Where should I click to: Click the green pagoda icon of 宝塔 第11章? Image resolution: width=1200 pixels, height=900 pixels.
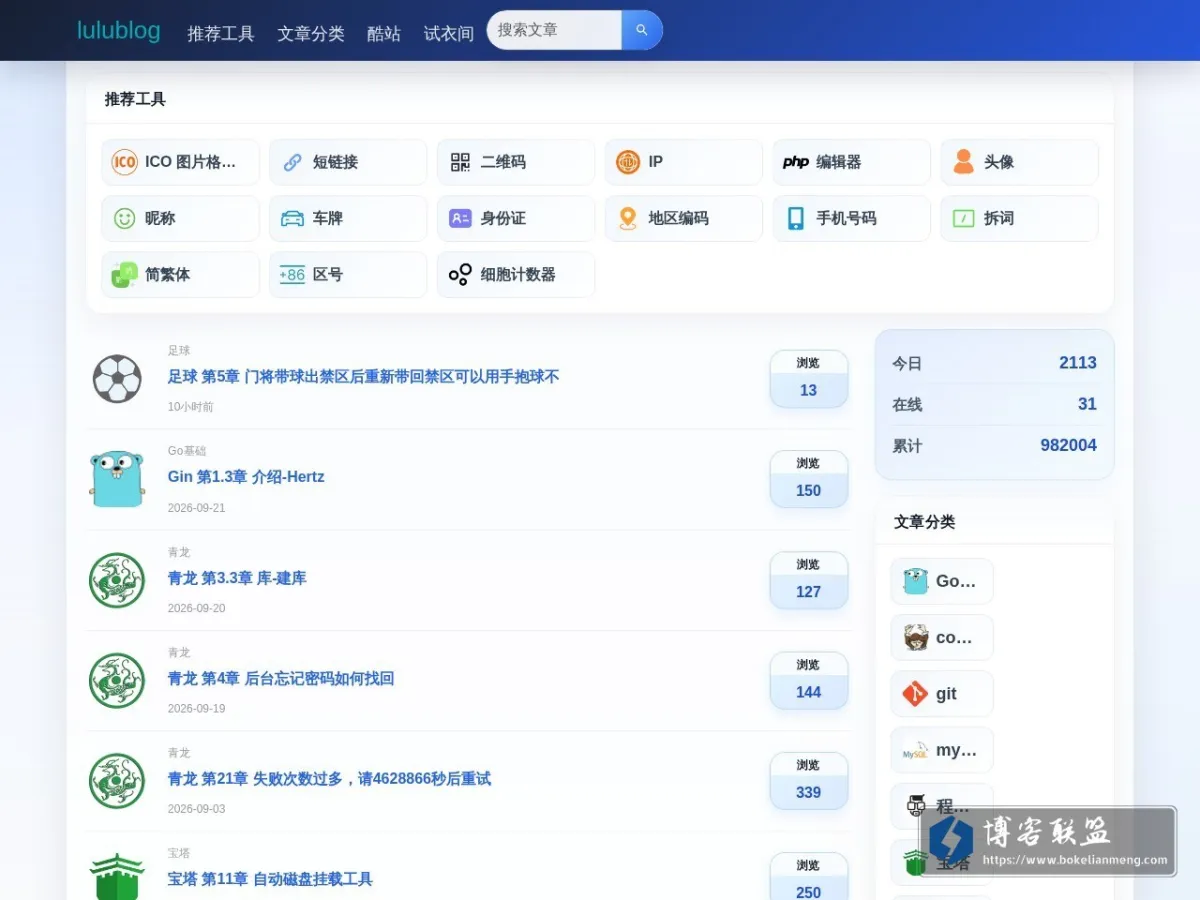pyautogui.click(x=117, y=877)
